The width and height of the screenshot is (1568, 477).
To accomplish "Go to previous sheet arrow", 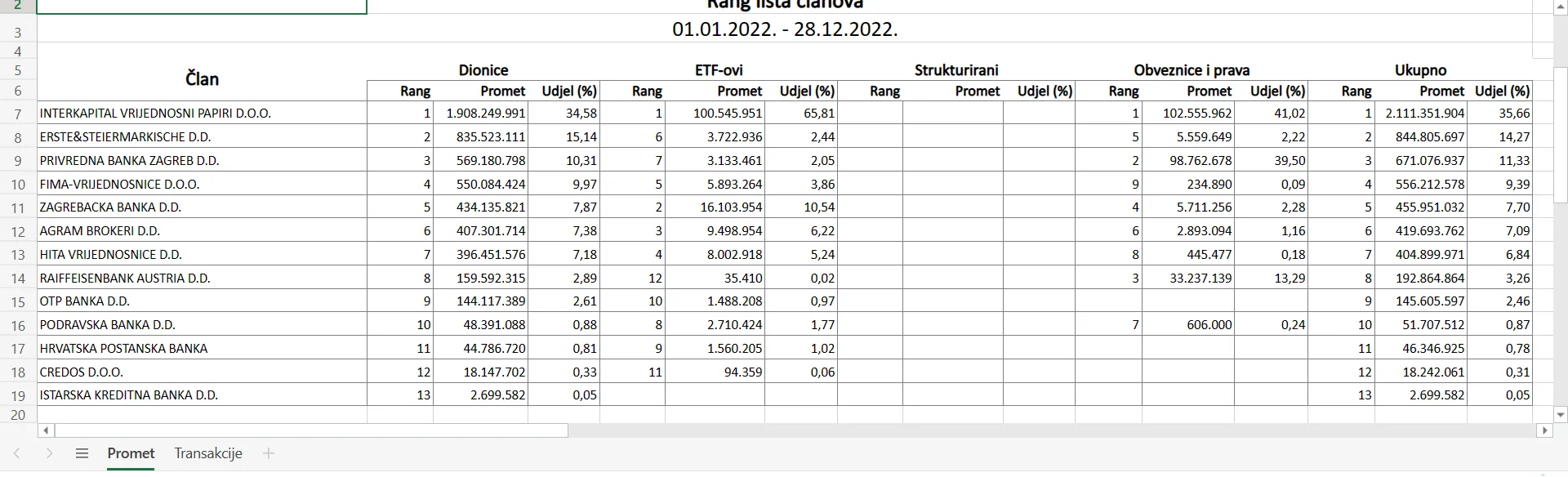I will click(x=17, y=453).
